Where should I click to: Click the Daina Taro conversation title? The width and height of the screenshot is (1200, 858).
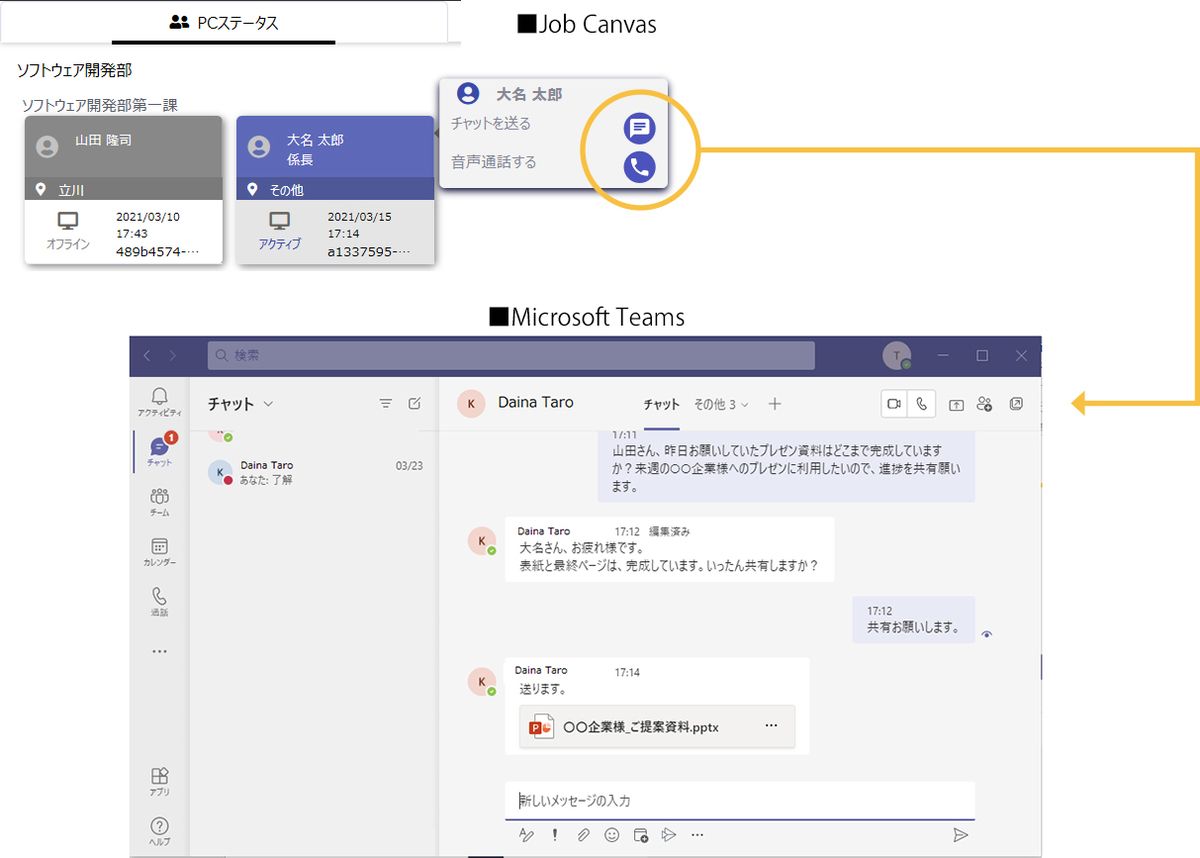click(x=536, y=402)
